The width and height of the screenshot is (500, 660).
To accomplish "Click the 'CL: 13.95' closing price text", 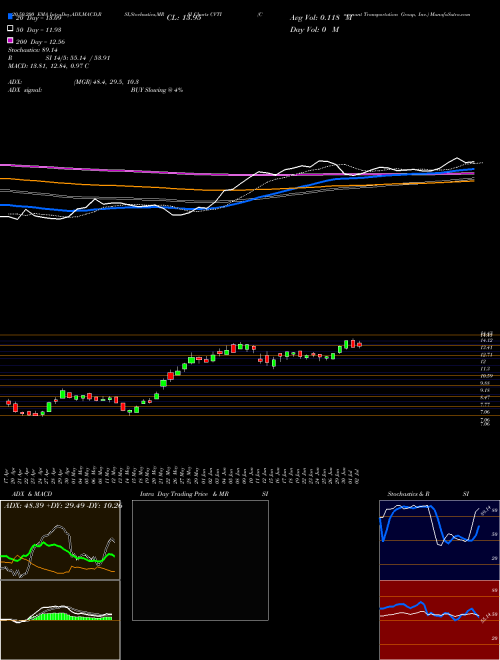I will pos(184,18).
